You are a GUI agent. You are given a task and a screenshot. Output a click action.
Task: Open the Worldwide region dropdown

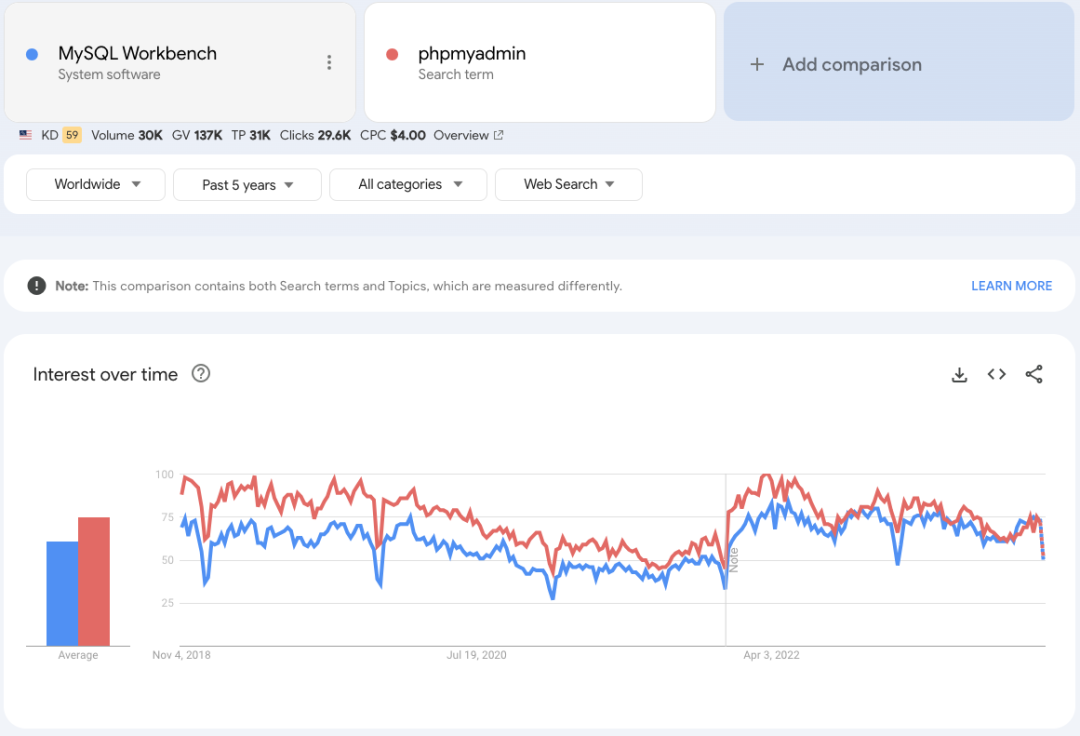coord(96,185)
